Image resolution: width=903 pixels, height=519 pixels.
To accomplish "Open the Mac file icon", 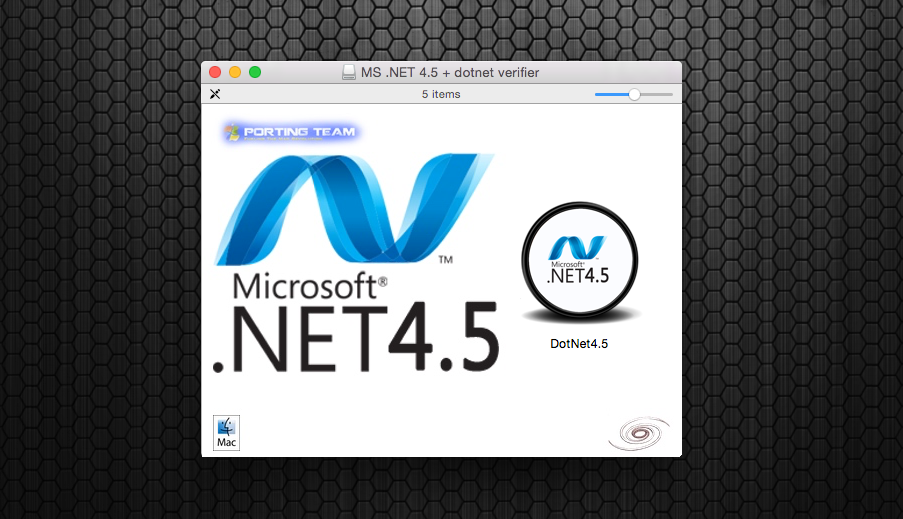I will 226,433.
